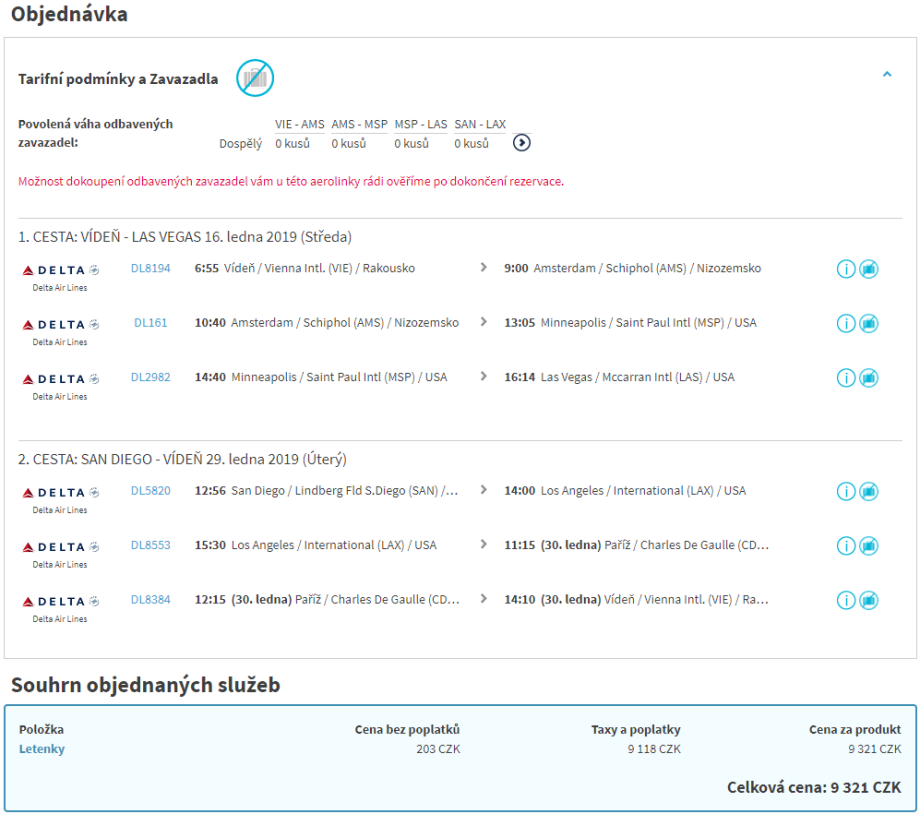Click map icon for flight DL2982

click(x=869, y=378)
